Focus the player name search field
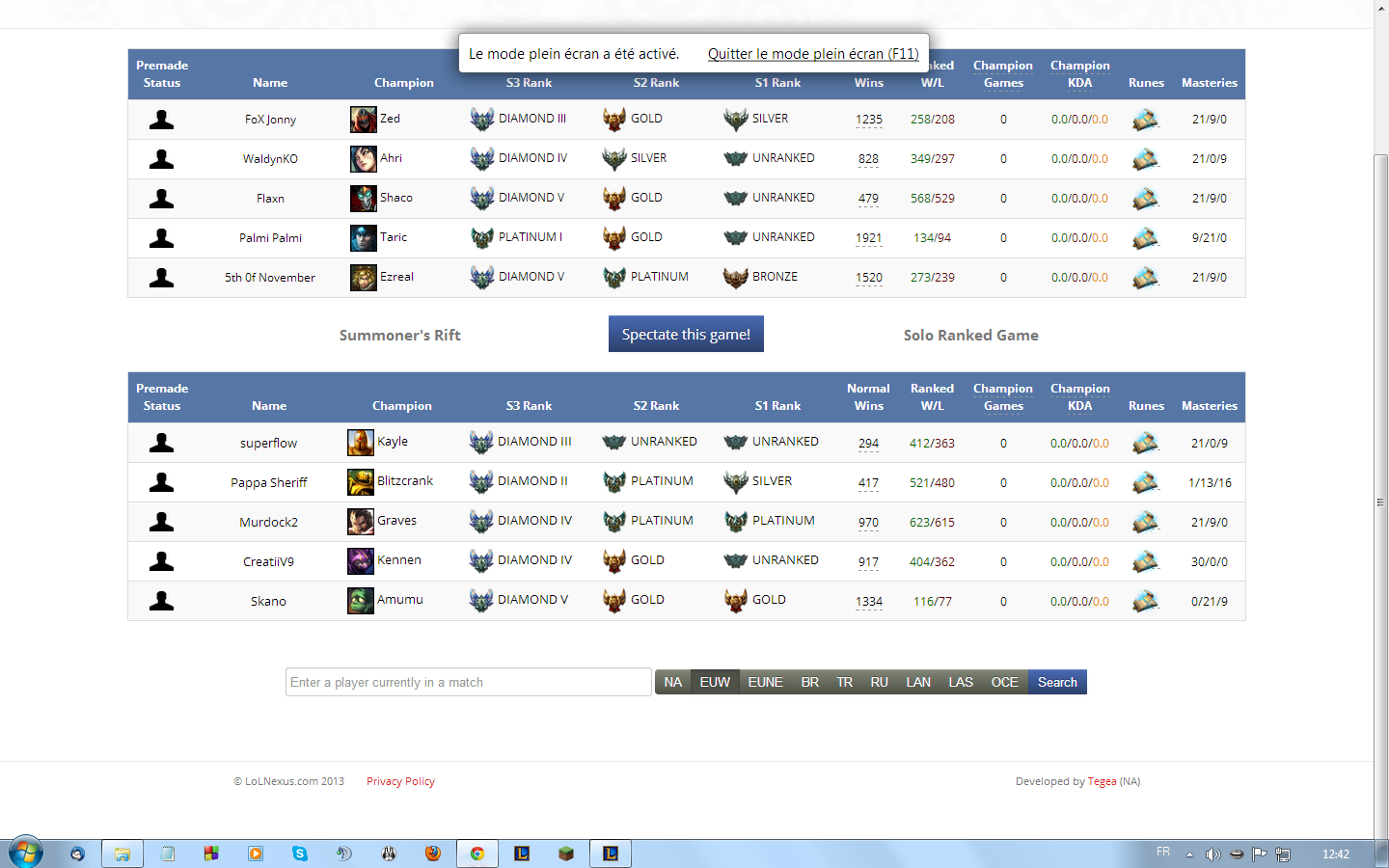This screenshot has width=1389, height=868. pyautogui.click(x=469, y=682)
